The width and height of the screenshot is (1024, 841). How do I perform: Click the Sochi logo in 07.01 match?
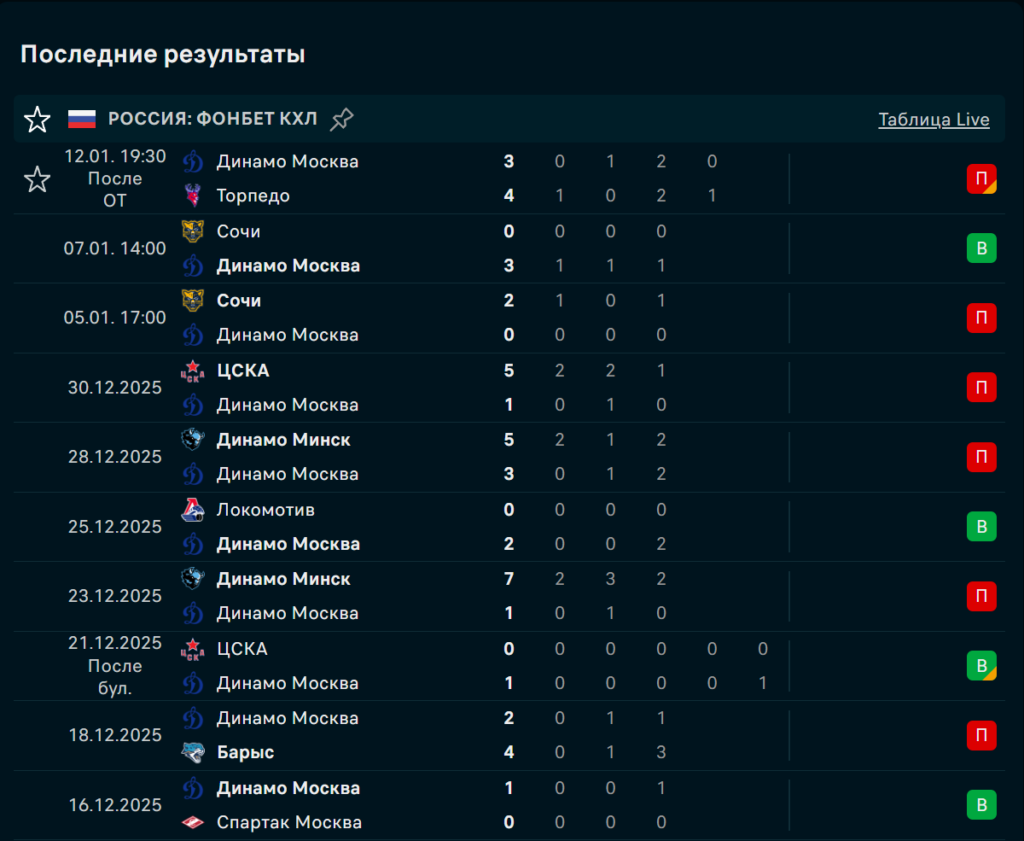[193, 231]
